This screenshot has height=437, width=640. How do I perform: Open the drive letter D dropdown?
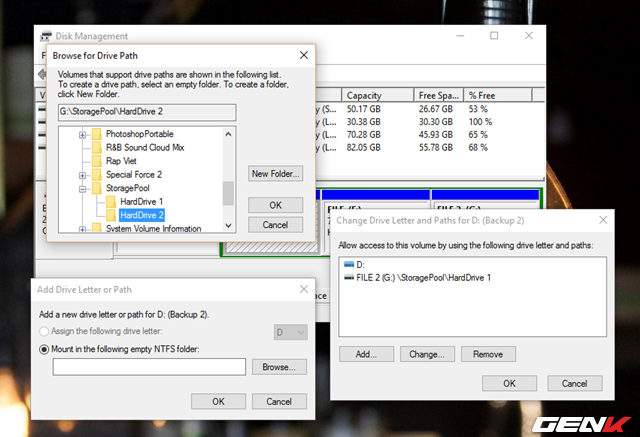290,329
